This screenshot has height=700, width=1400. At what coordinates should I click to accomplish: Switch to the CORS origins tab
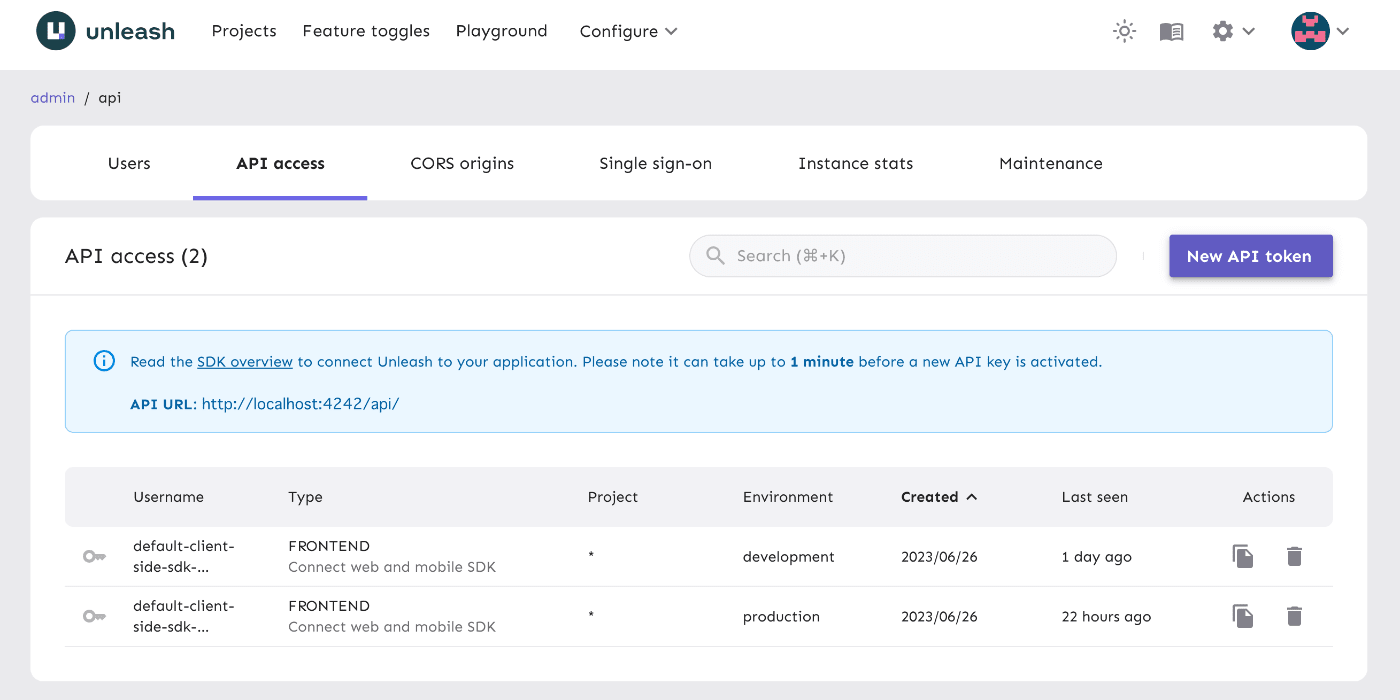pyautogui.click(x=461, y=163)
